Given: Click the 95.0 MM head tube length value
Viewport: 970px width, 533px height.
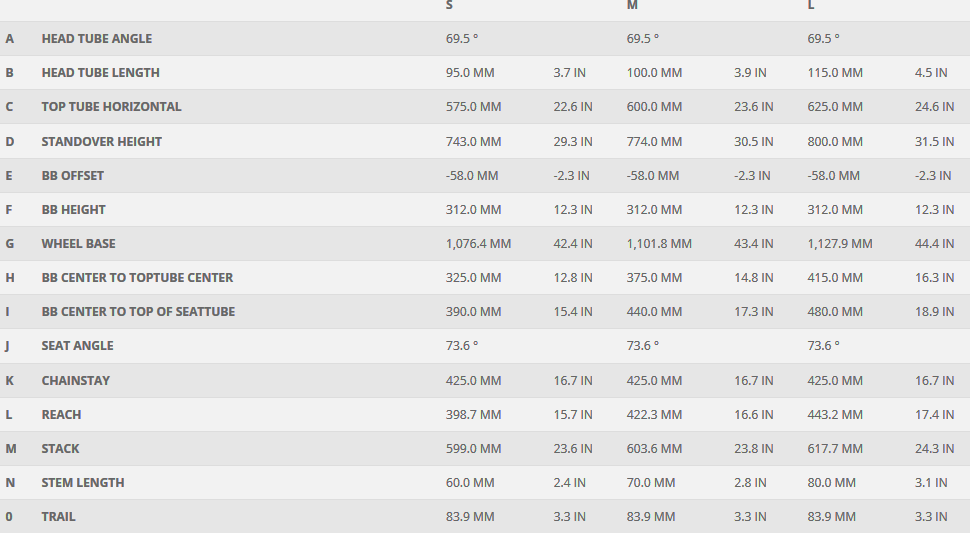Looking at the screenshot, I should [x=470, y=73].
